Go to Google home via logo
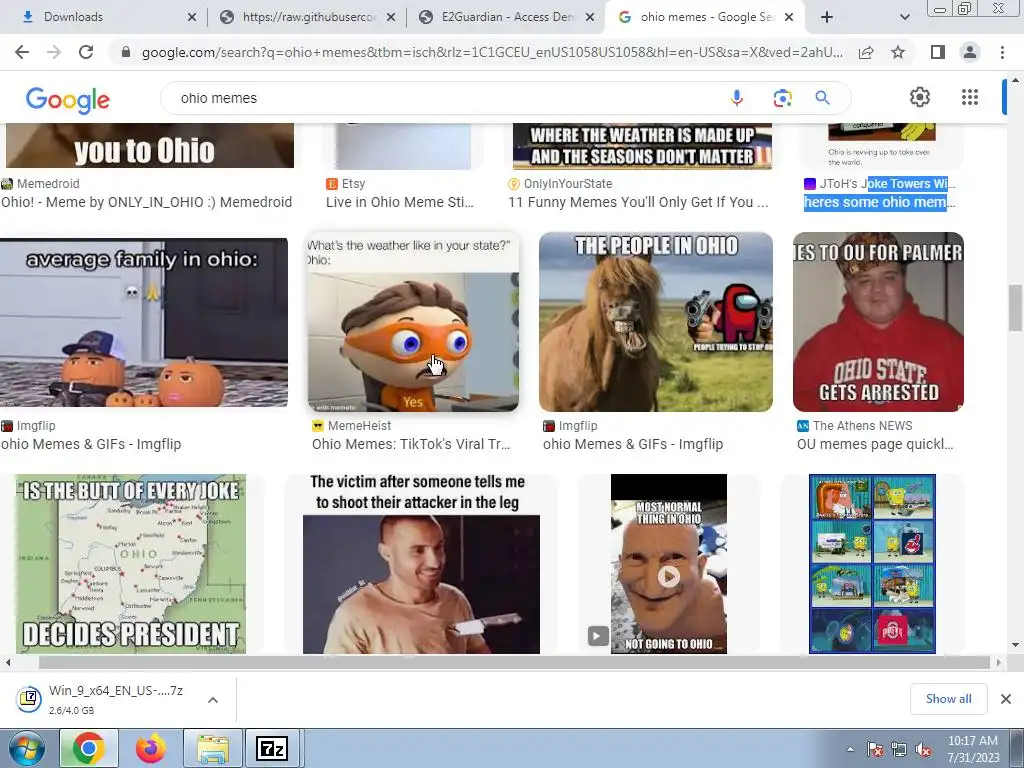 (68, 99)
